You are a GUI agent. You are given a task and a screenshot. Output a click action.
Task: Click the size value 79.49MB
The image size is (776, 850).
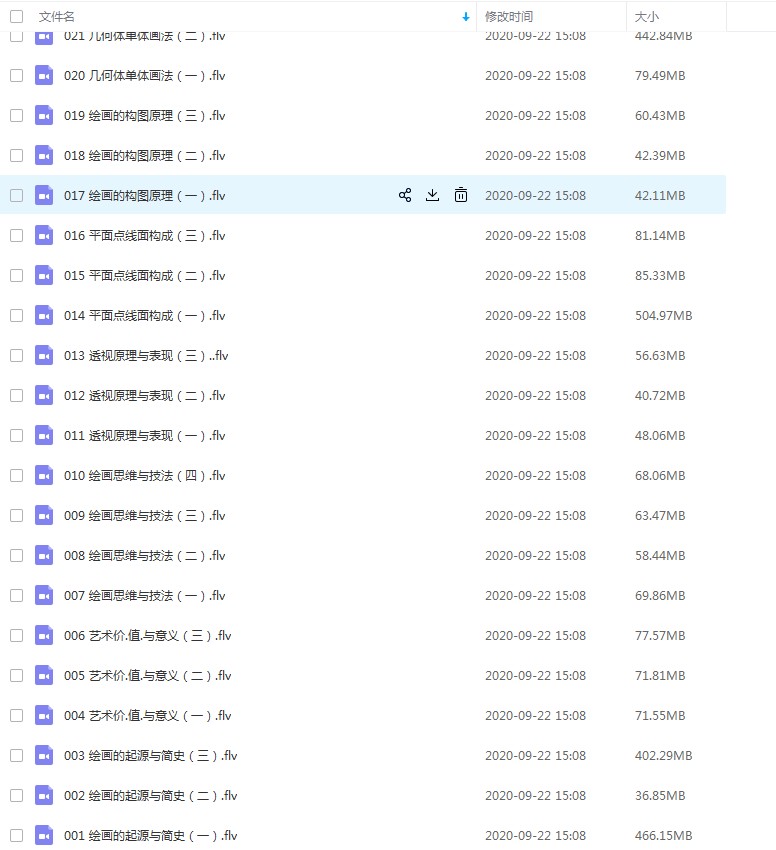pos(660,75)
